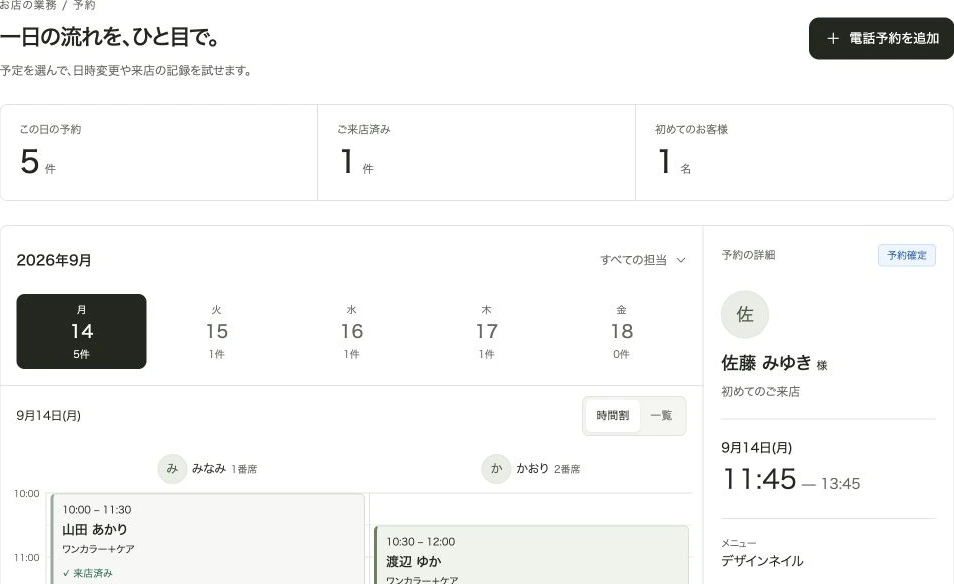The image size is (954, 584).
Task: Click the 電話予約を追加 button
Action: click(x=881, y=38)
